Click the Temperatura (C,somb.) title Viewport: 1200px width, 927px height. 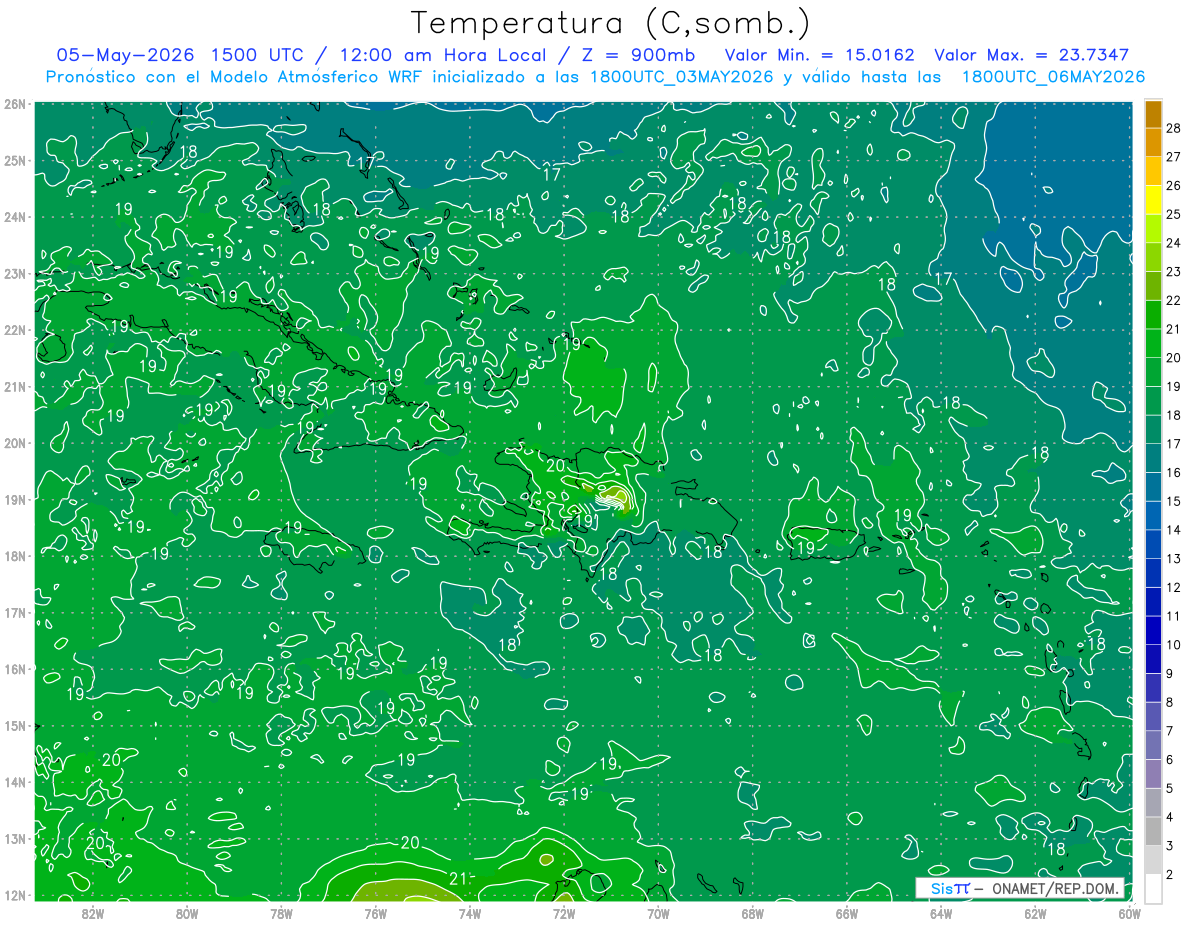(x=611, y=23)
